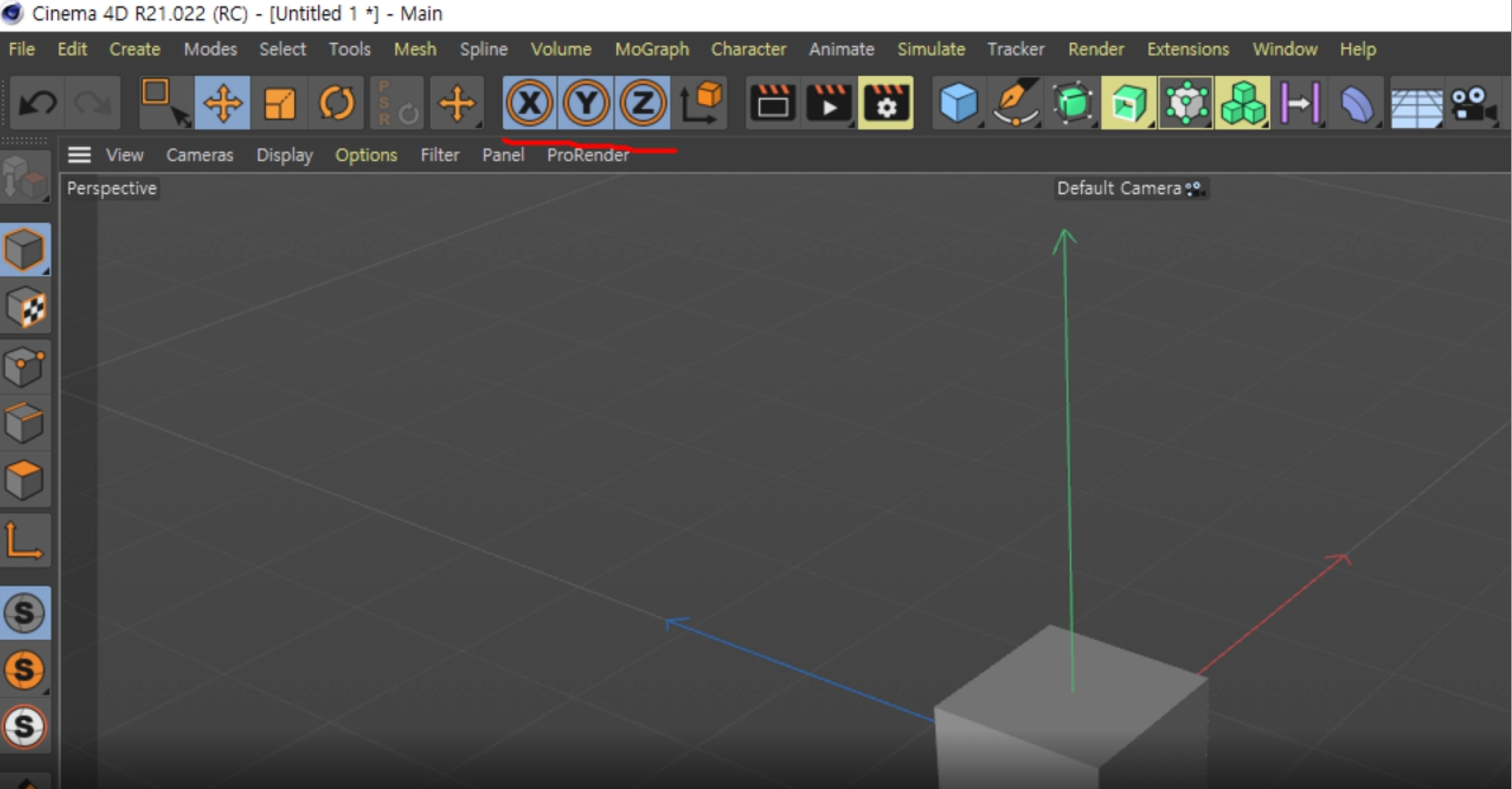Toggle Z-axis lock

coord(643,102)
